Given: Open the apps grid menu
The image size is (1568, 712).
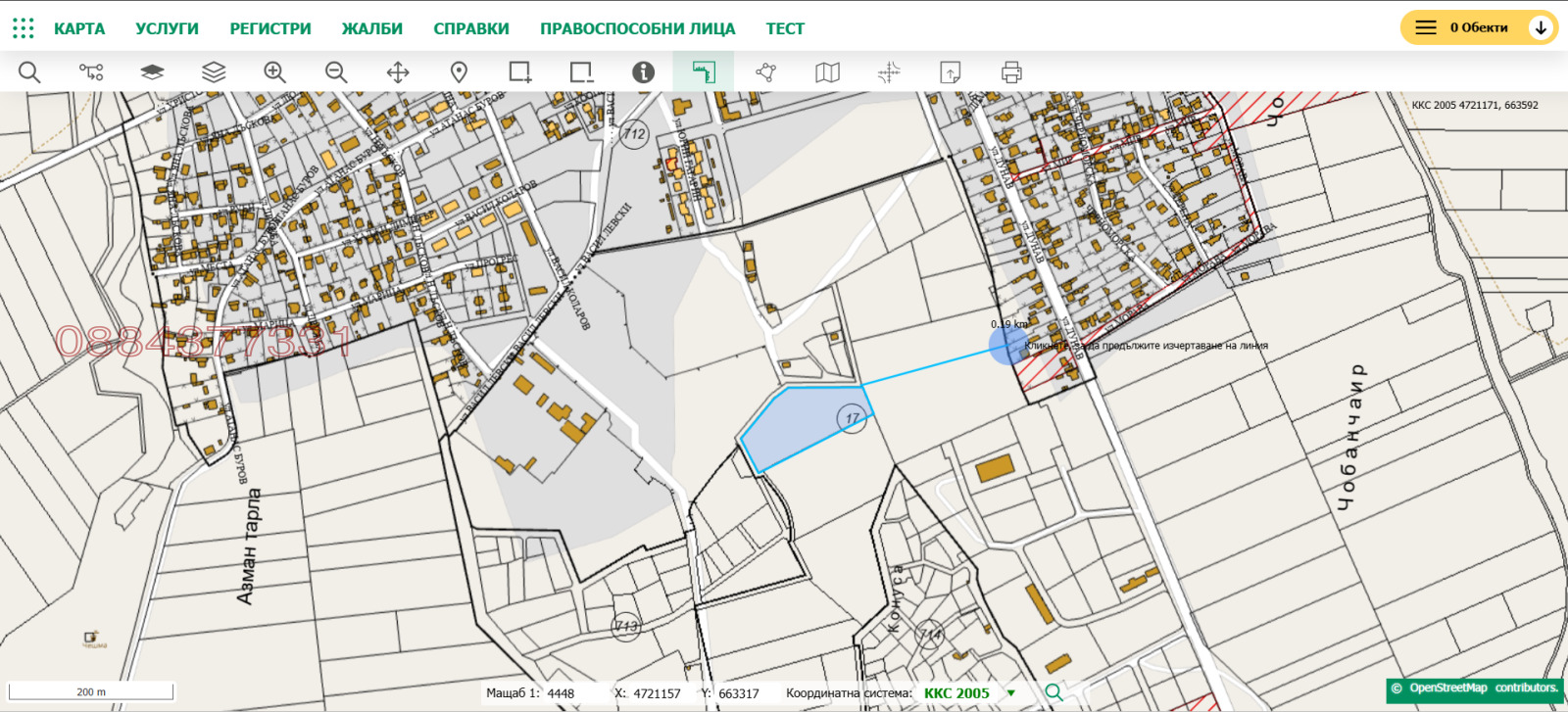Looking at the screenshot, I should pyautogui.click(x=24, y=28).
